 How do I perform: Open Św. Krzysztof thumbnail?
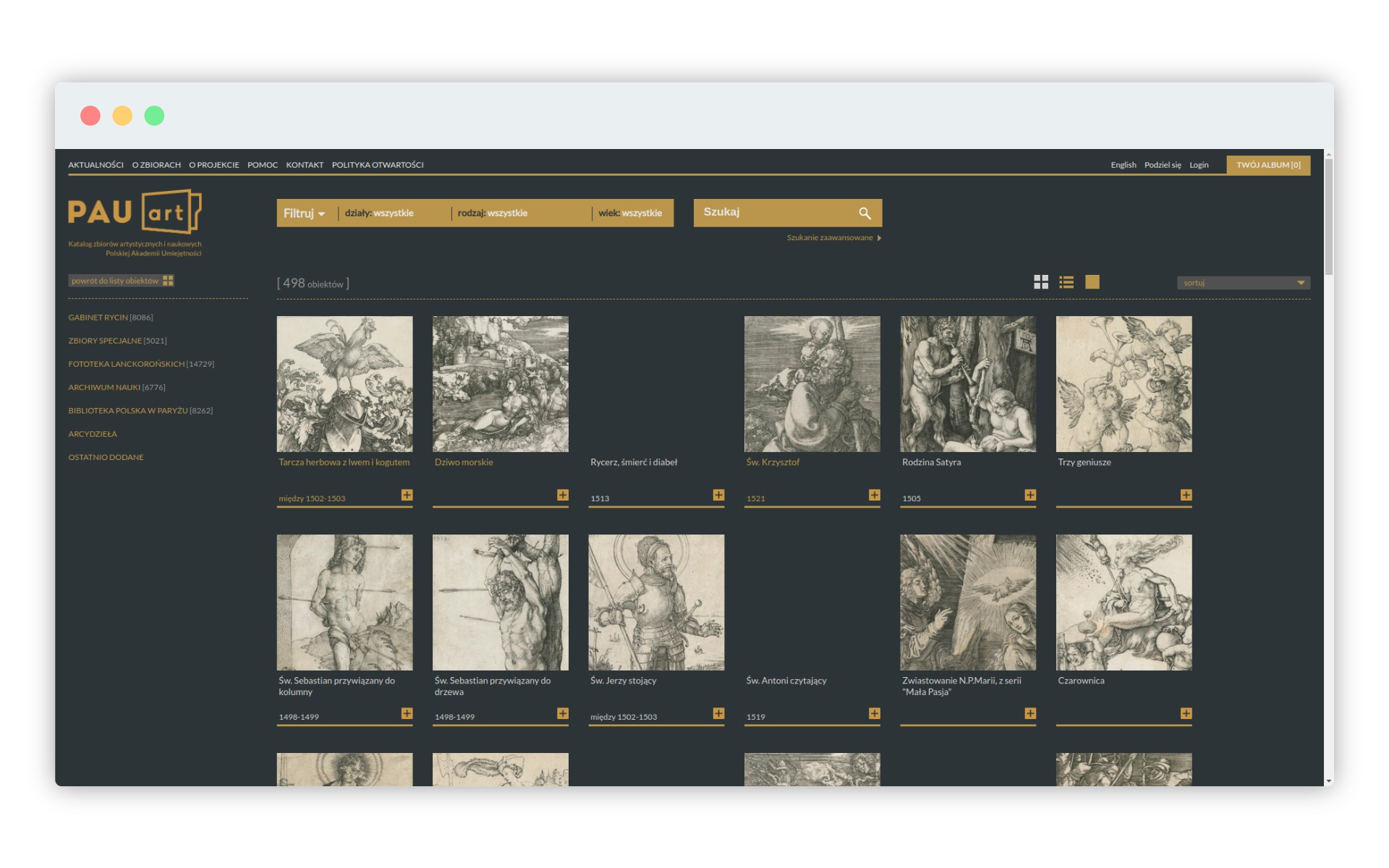tap(812, 384)
